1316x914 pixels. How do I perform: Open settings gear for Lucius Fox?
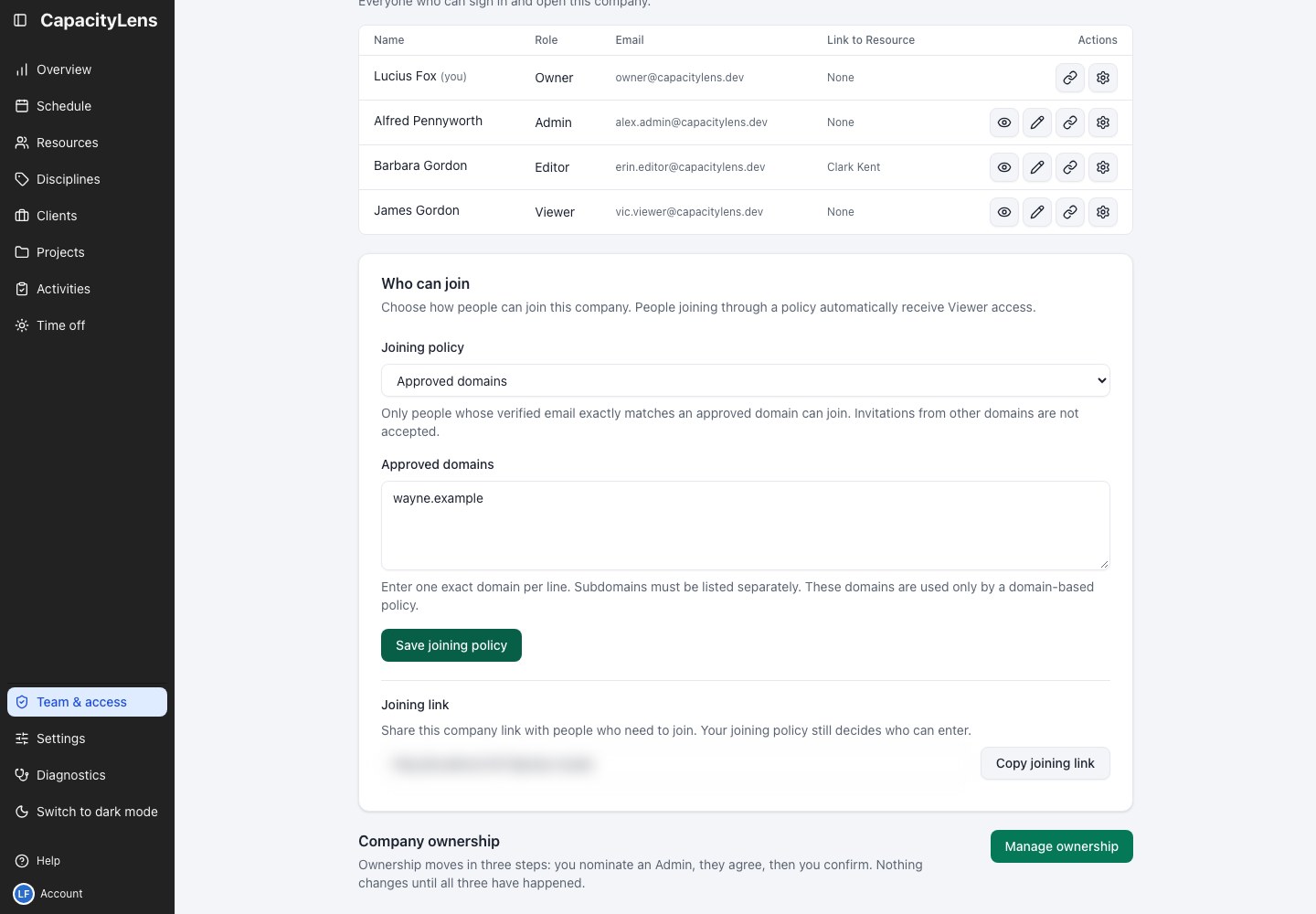coord(1103,78)
